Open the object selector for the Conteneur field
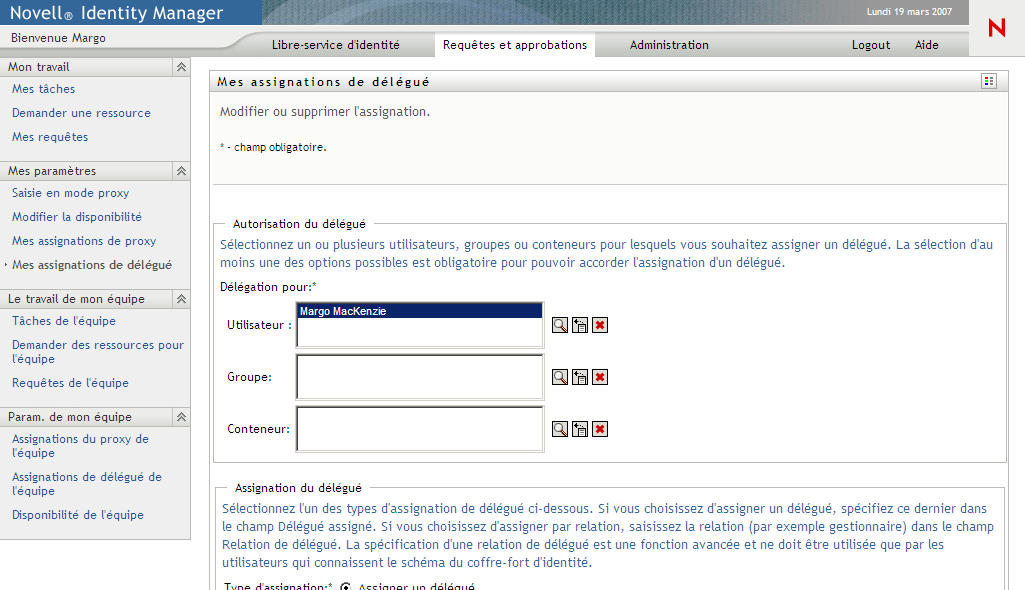This screenshot has height=590, width=1025. tap(560, 429)
